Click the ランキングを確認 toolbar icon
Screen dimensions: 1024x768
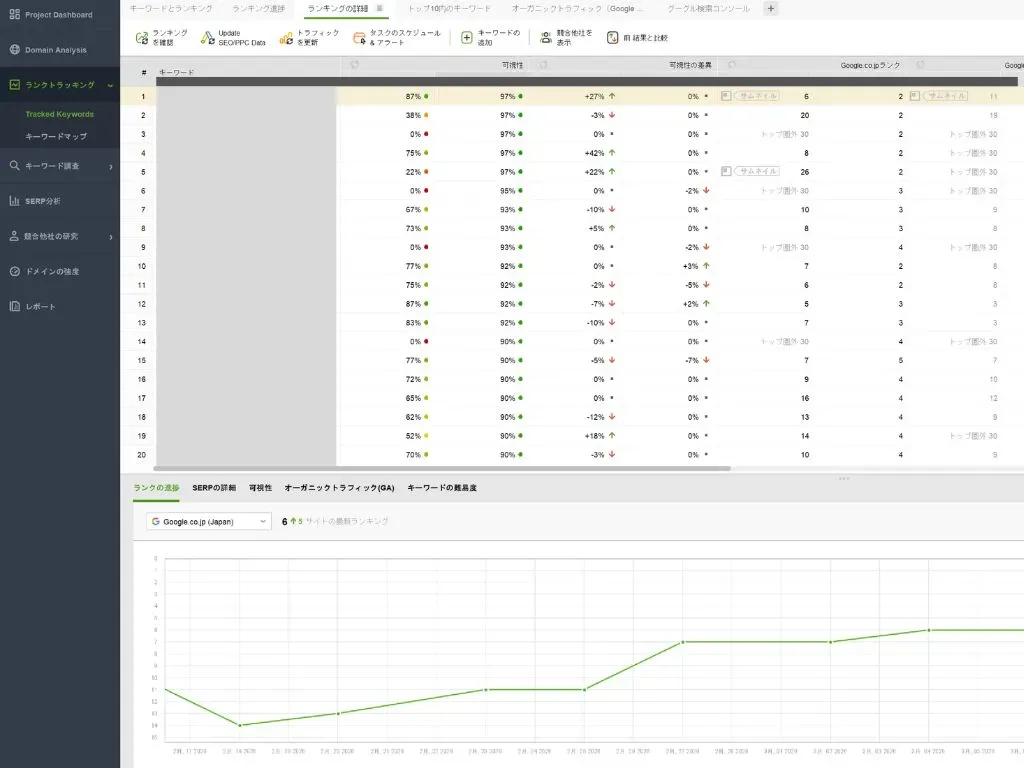[142, 38]
